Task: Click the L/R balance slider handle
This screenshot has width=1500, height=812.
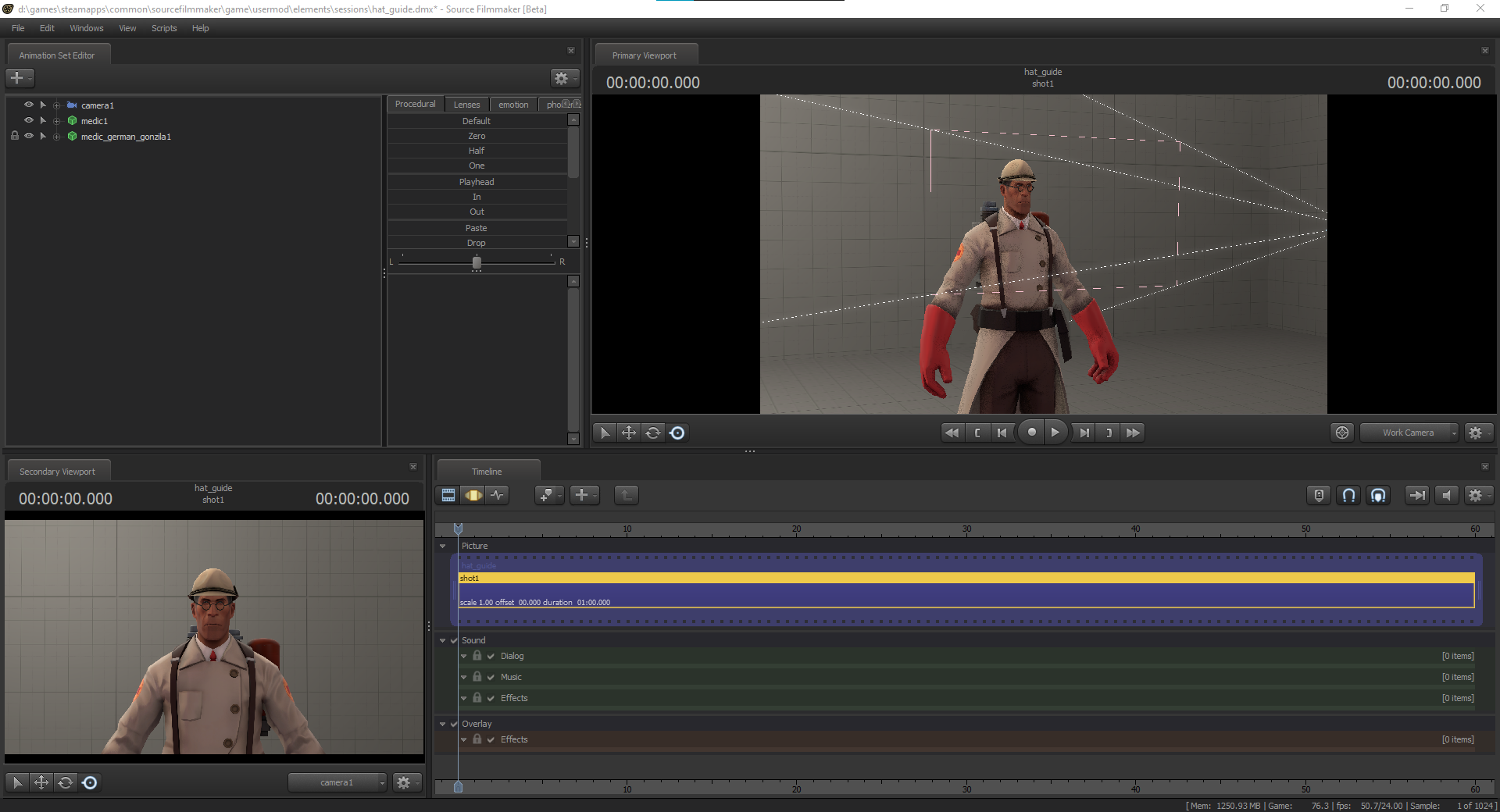Action: tap(477, 262)
